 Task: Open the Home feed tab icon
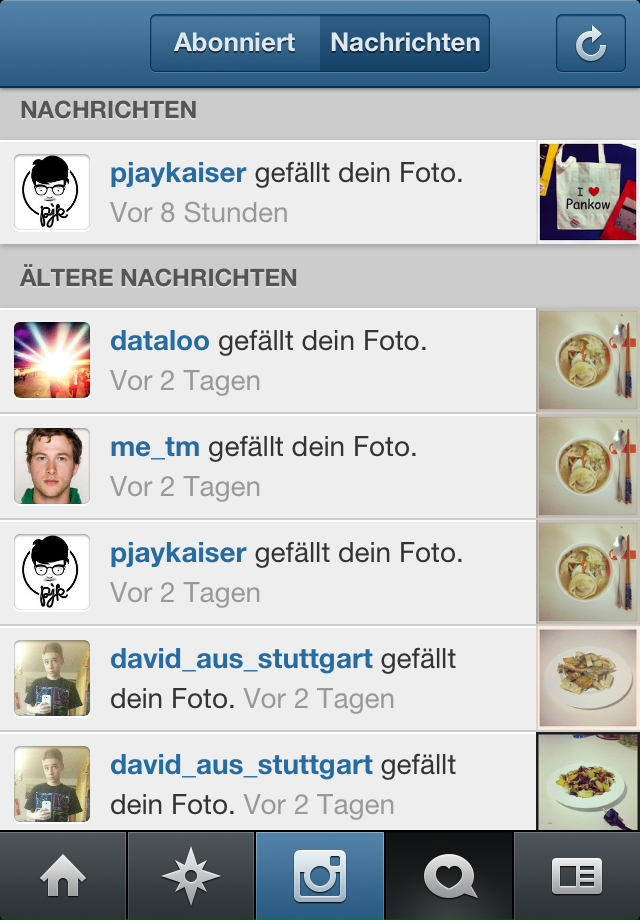63,876
